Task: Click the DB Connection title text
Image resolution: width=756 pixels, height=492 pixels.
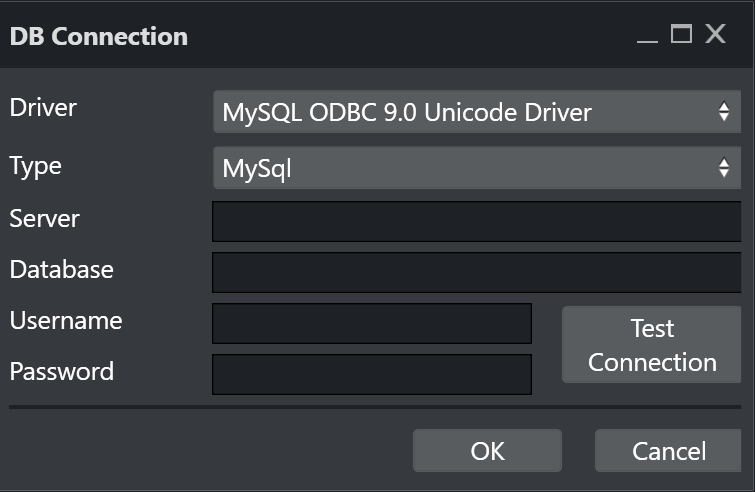Action: tap(99, 37)
